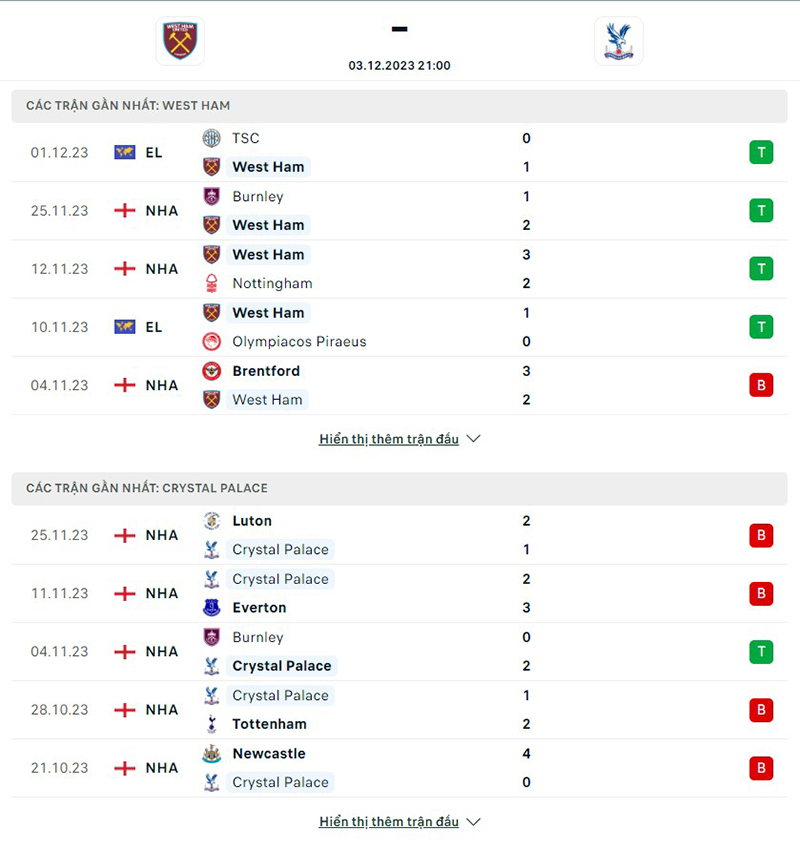
Task: Click the TSC team logo
Action: pos(211,138)
